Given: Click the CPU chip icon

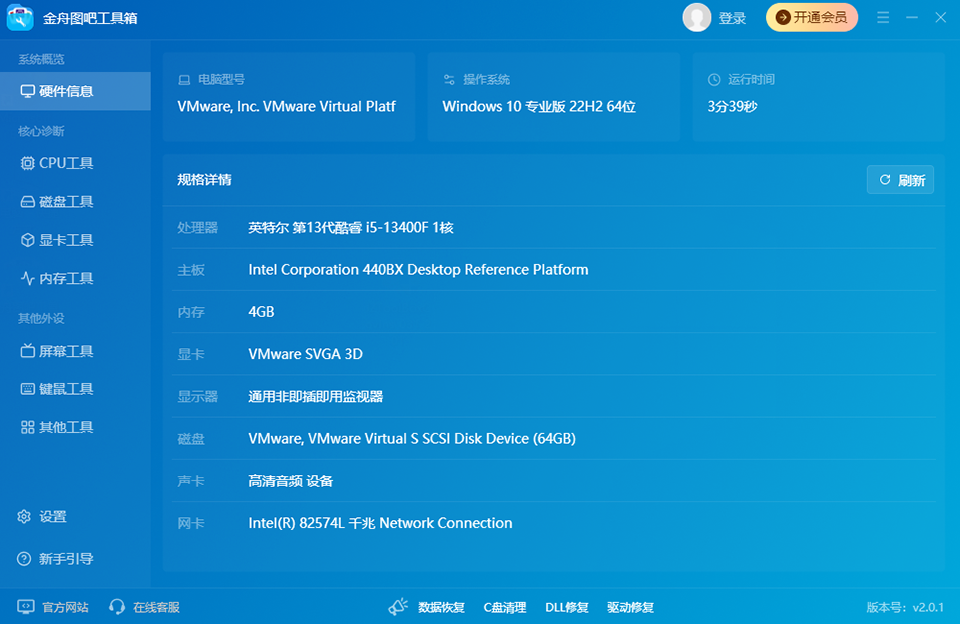Looking at the screenshot, I should point(28,163).
